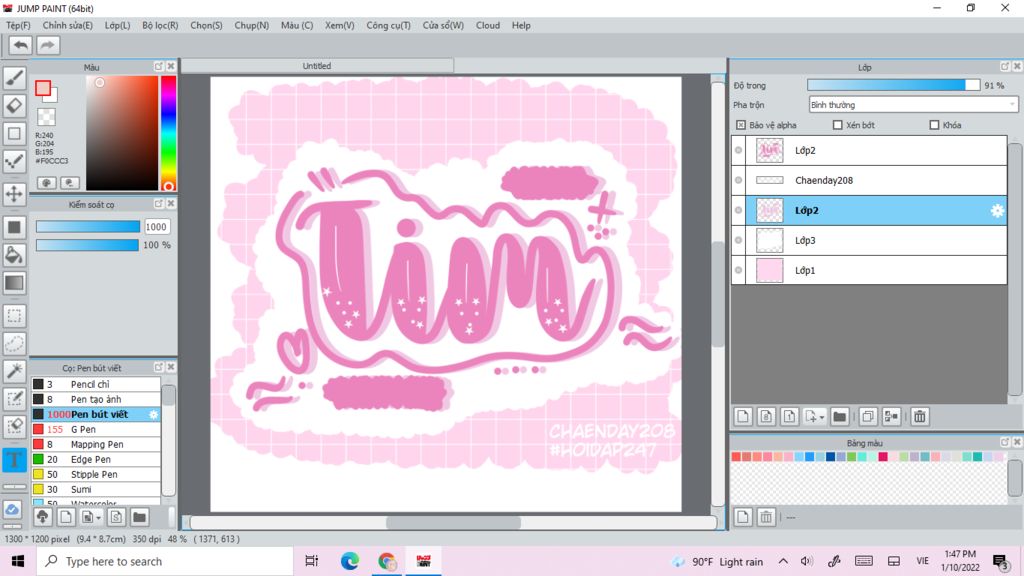Click the rainbow hue strip
Viewport: 1024px width, 576px height.
point(168,133)
